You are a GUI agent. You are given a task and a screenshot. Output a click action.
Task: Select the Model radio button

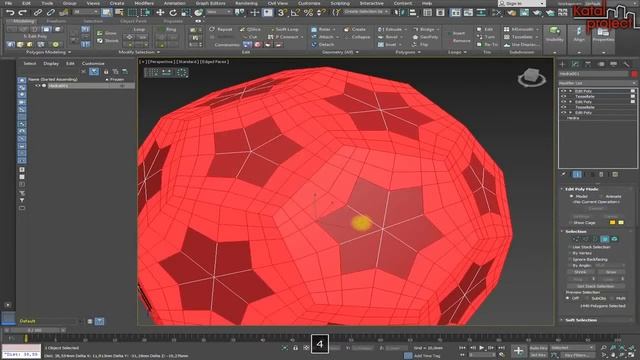coord(571,196)
